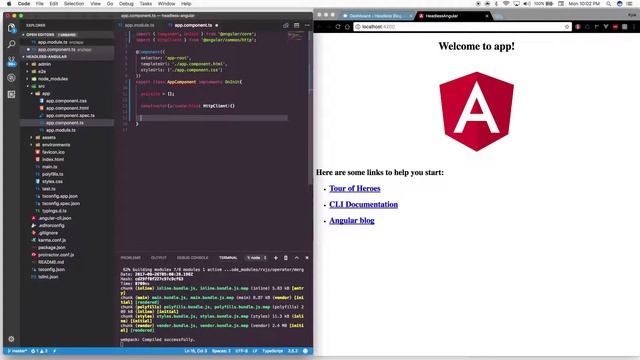Click the errors and warnings count in status bar

[x=39, y=351]
